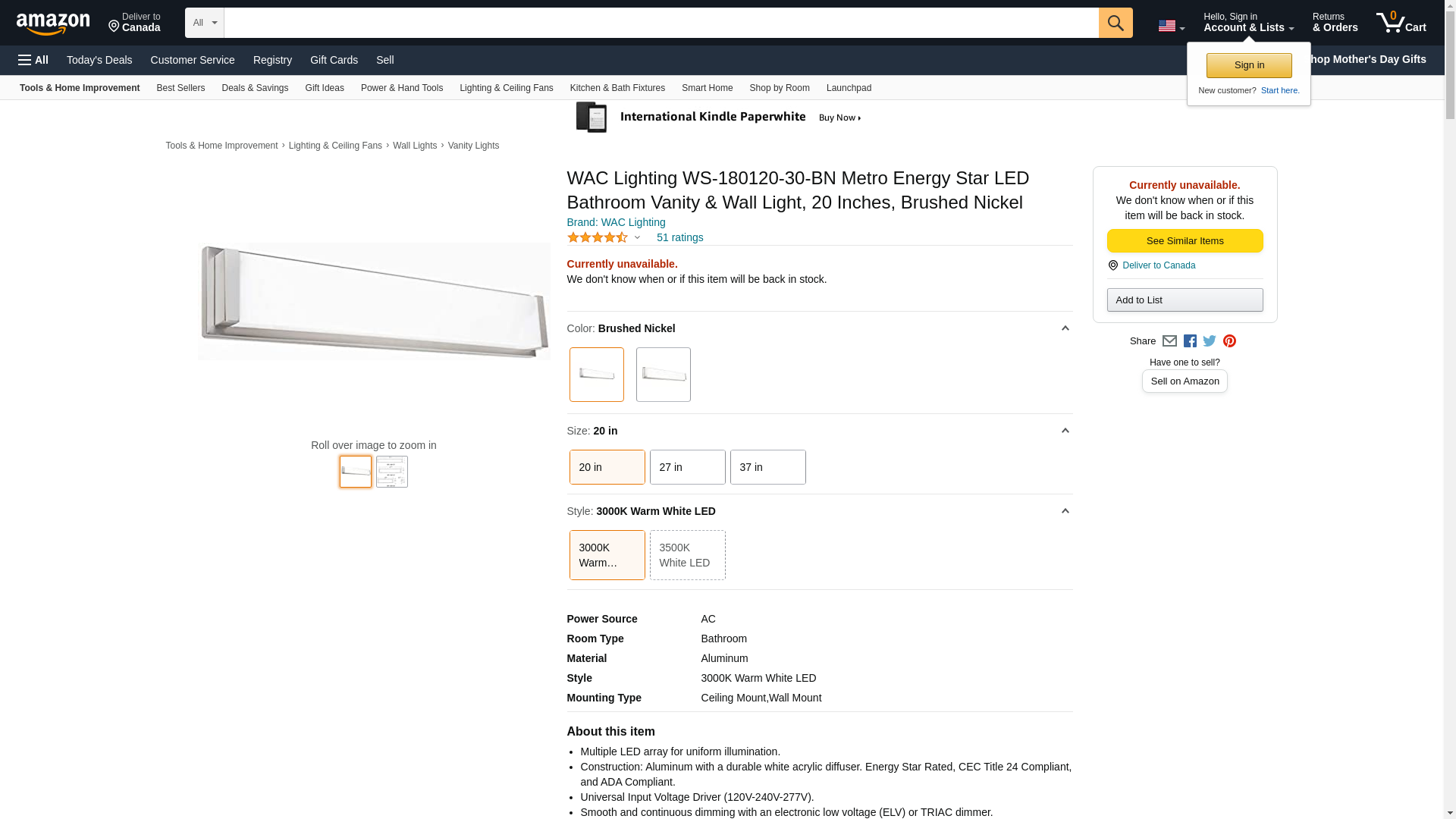
Task: Click the second product image thumbnail
Action: coord(392,472)
